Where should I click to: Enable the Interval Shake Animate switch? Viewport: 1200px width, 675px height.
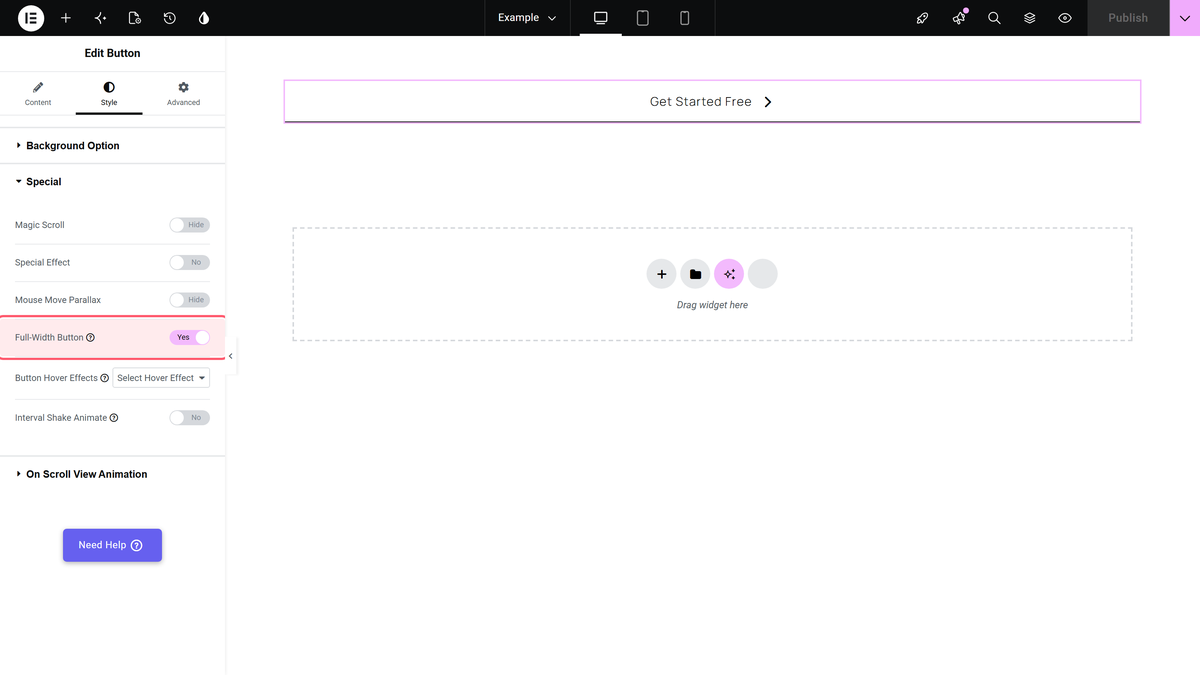189,418
